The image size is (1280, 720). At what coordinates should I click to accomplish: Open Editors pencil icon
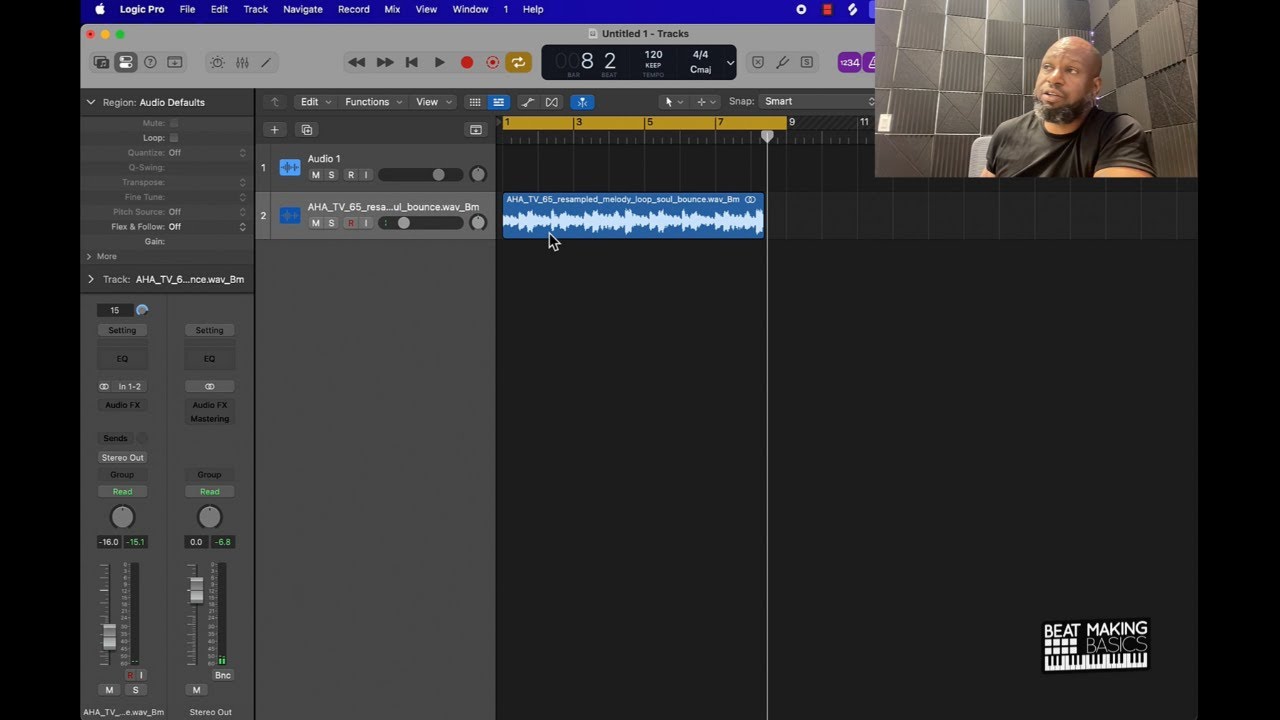pyautogui.click(x=266, y=62)
